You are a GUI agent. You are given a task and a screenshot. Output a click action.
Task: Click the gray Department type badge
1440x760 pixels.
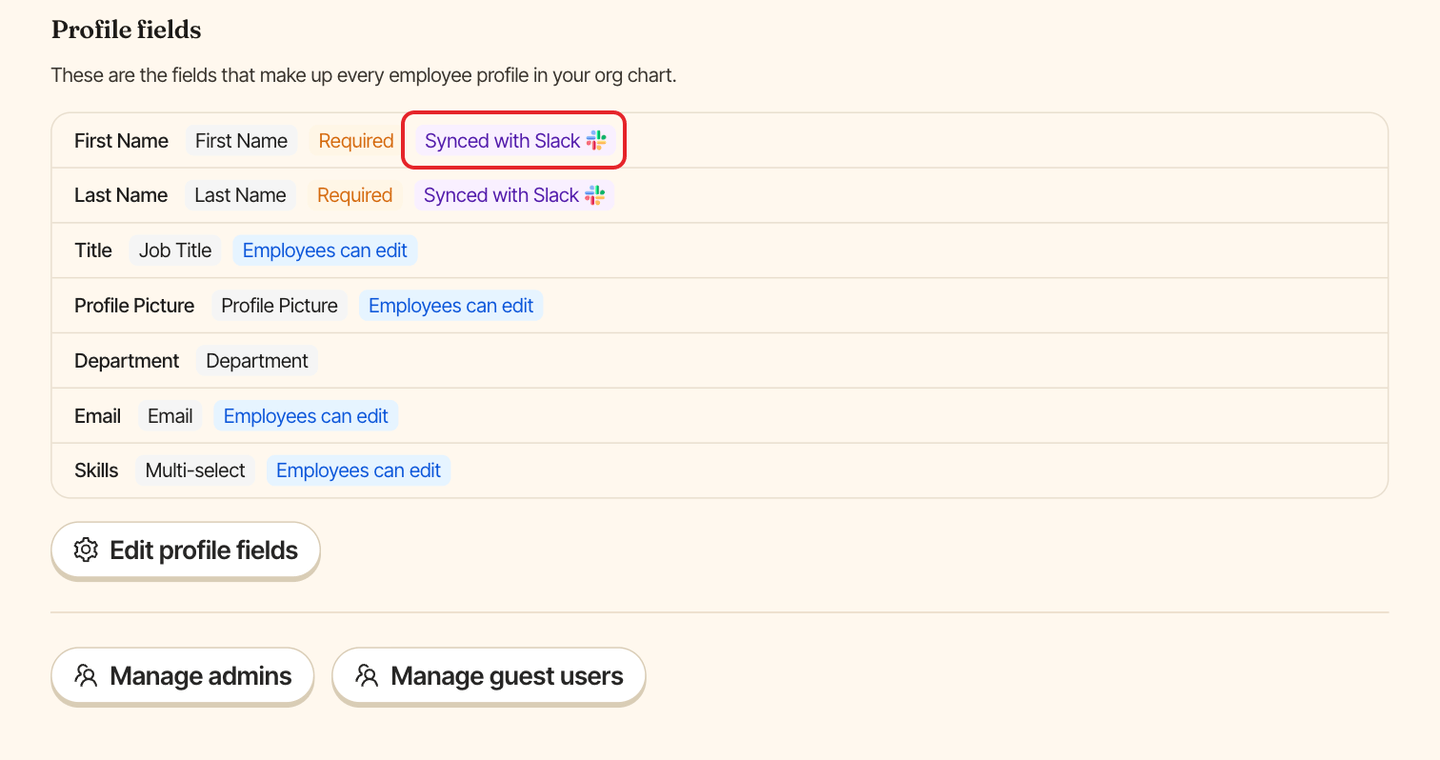[x=257, y=360]
